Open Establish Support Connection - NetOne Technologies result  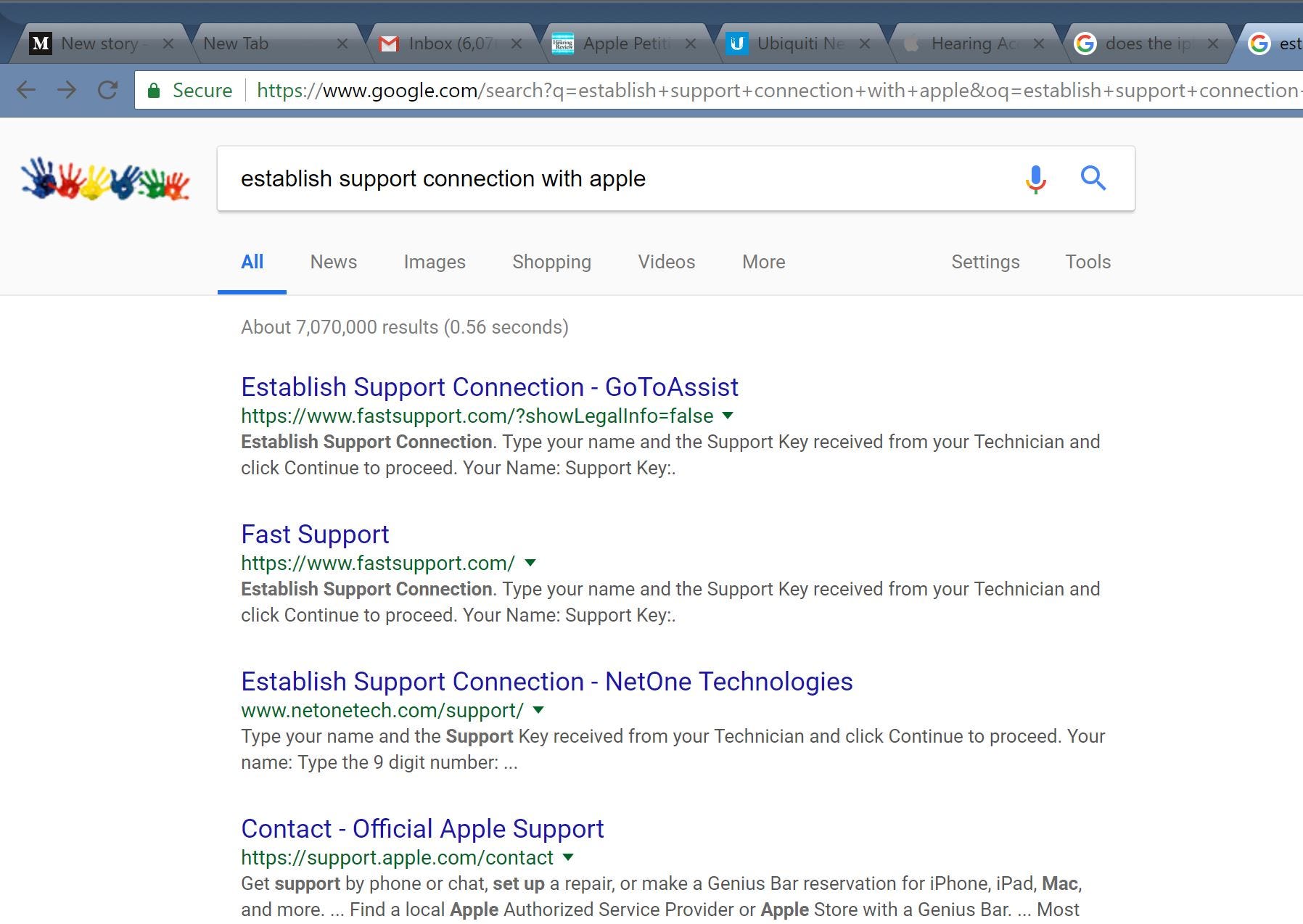pos(547,682)
